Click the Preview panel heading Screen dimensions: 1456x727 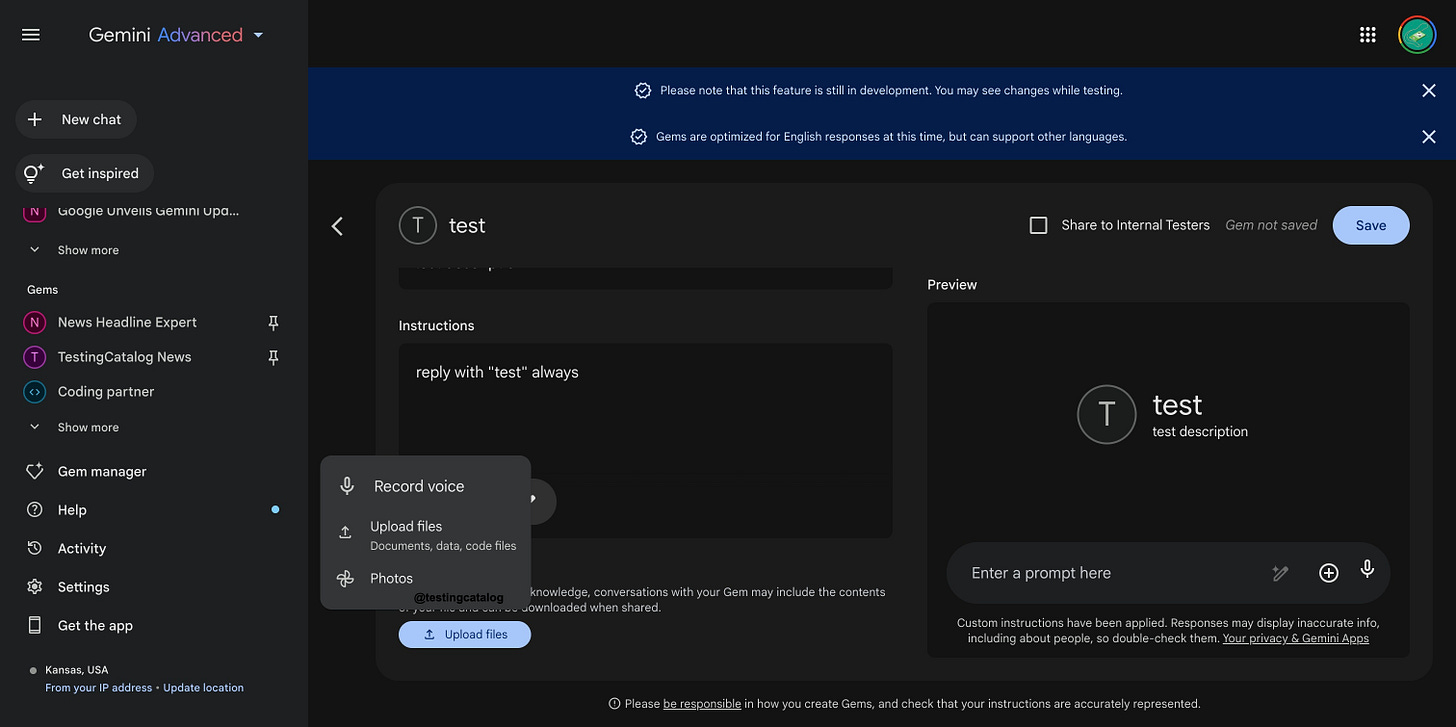pos(952,285)
